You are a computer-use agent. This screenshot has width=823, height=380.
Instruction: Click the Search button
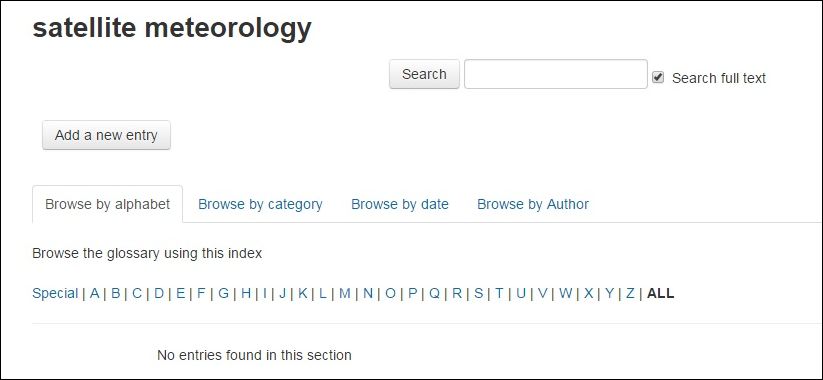[x=424, y=74]
